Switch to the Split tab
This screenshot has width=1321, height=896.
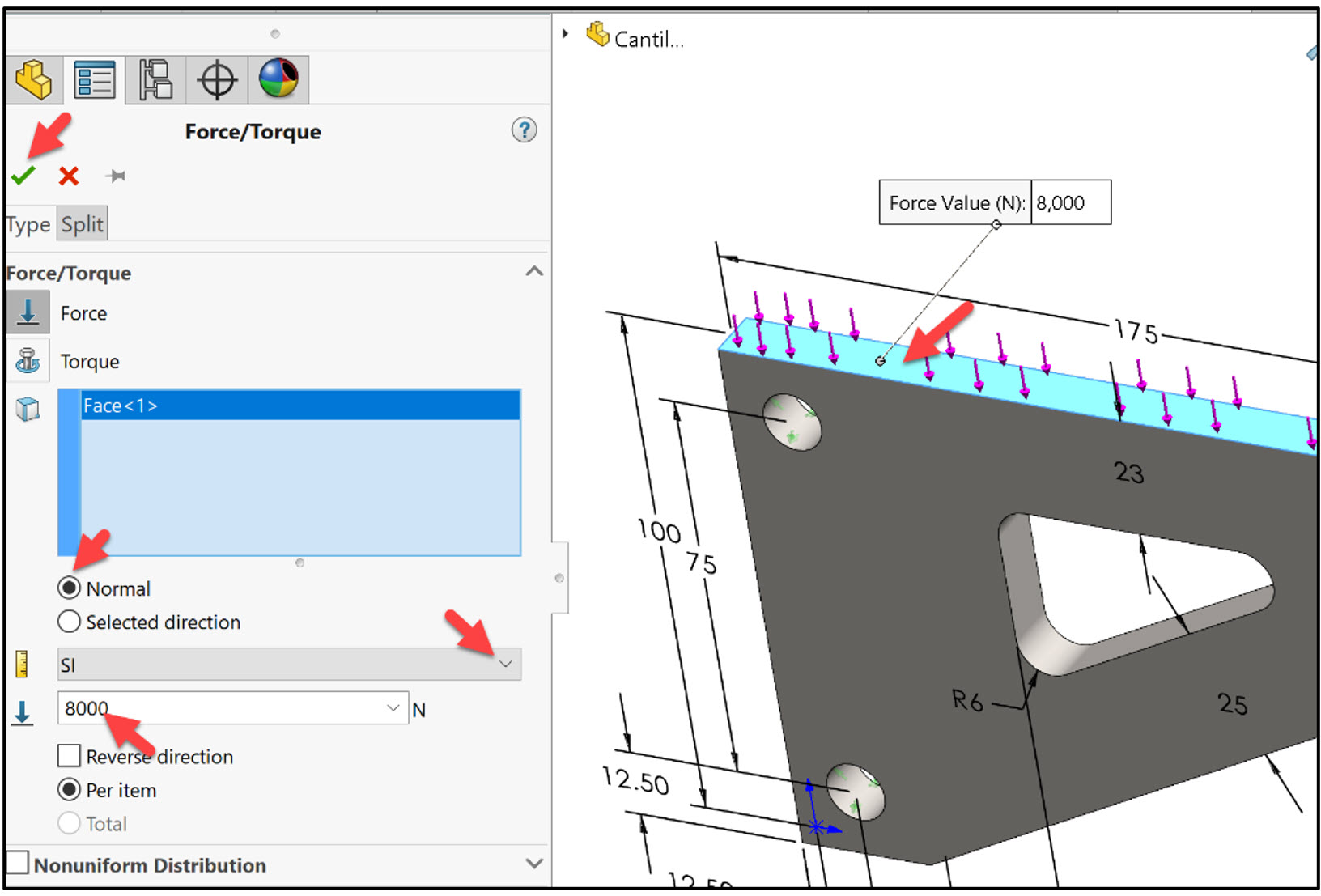point(81,223)
